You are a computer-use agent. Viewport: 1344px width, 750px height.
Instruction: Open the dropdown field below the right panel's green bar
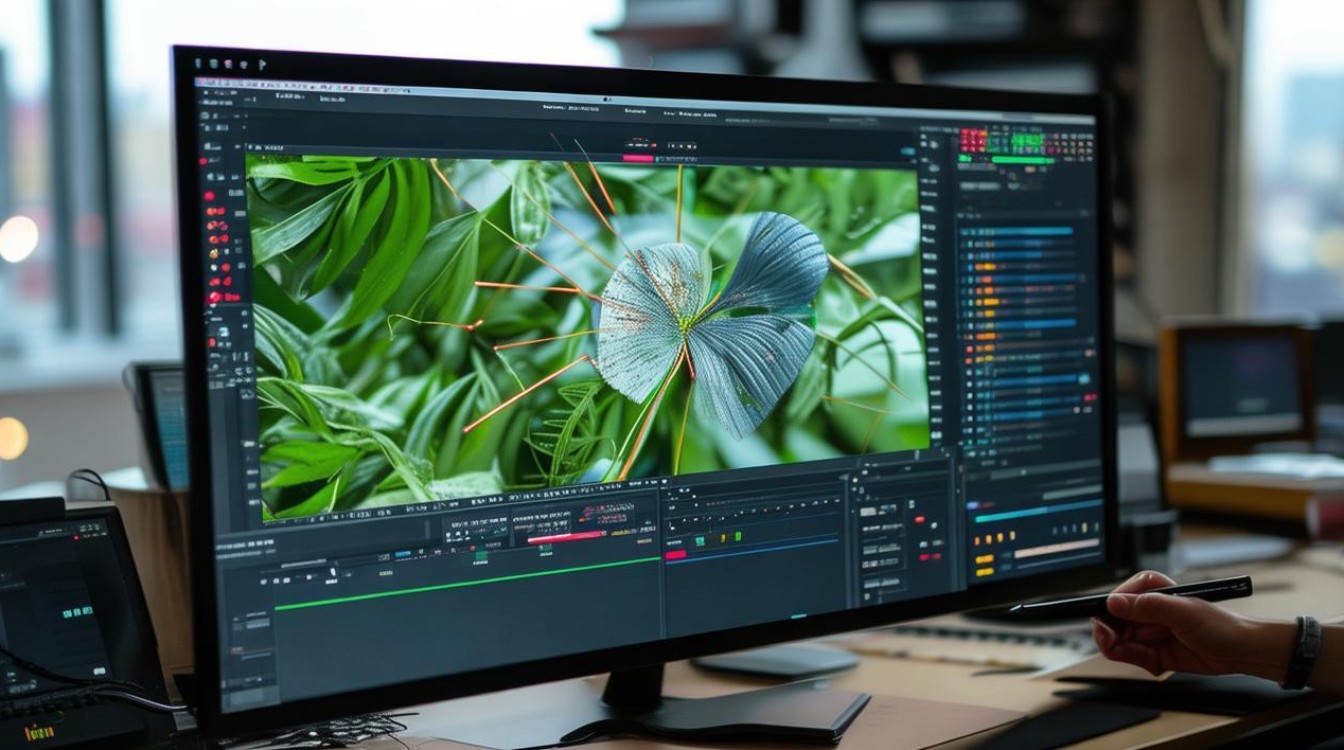pyautogui.click(x=979, y=186)
